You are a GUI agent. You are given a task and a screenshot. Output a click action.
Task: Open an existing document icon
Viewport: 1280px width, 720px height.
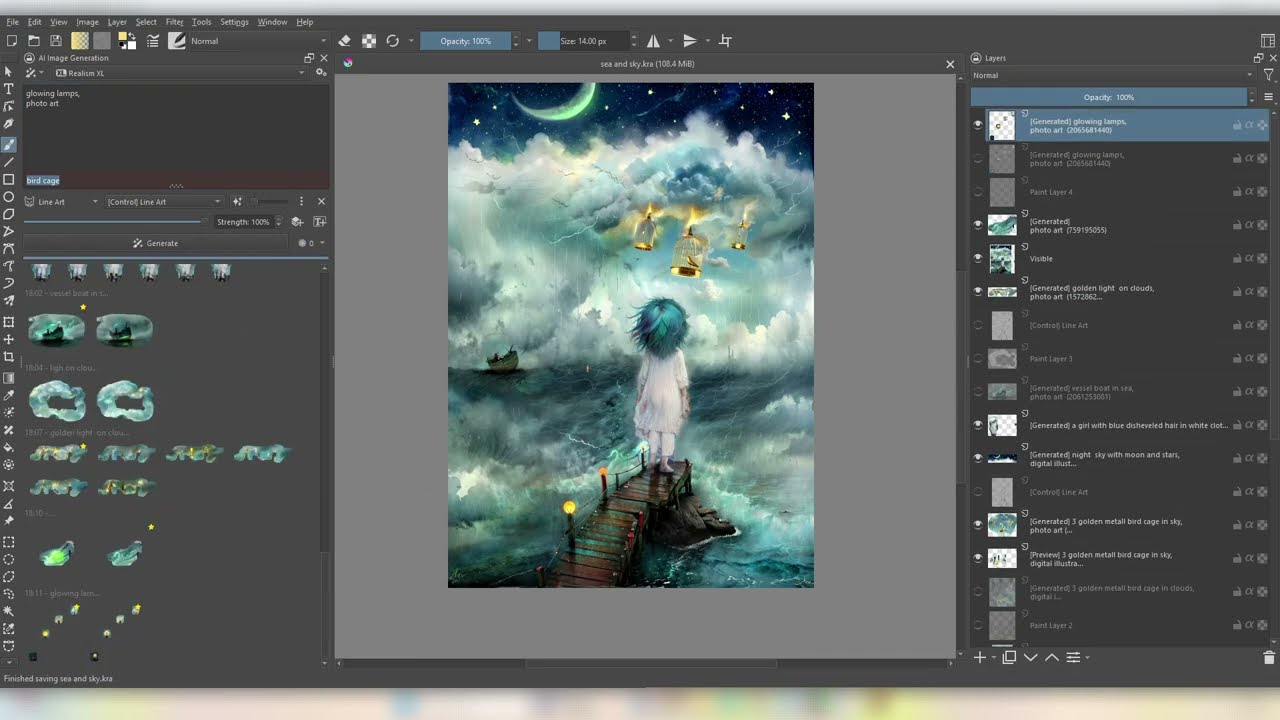(x=33, y=41)
